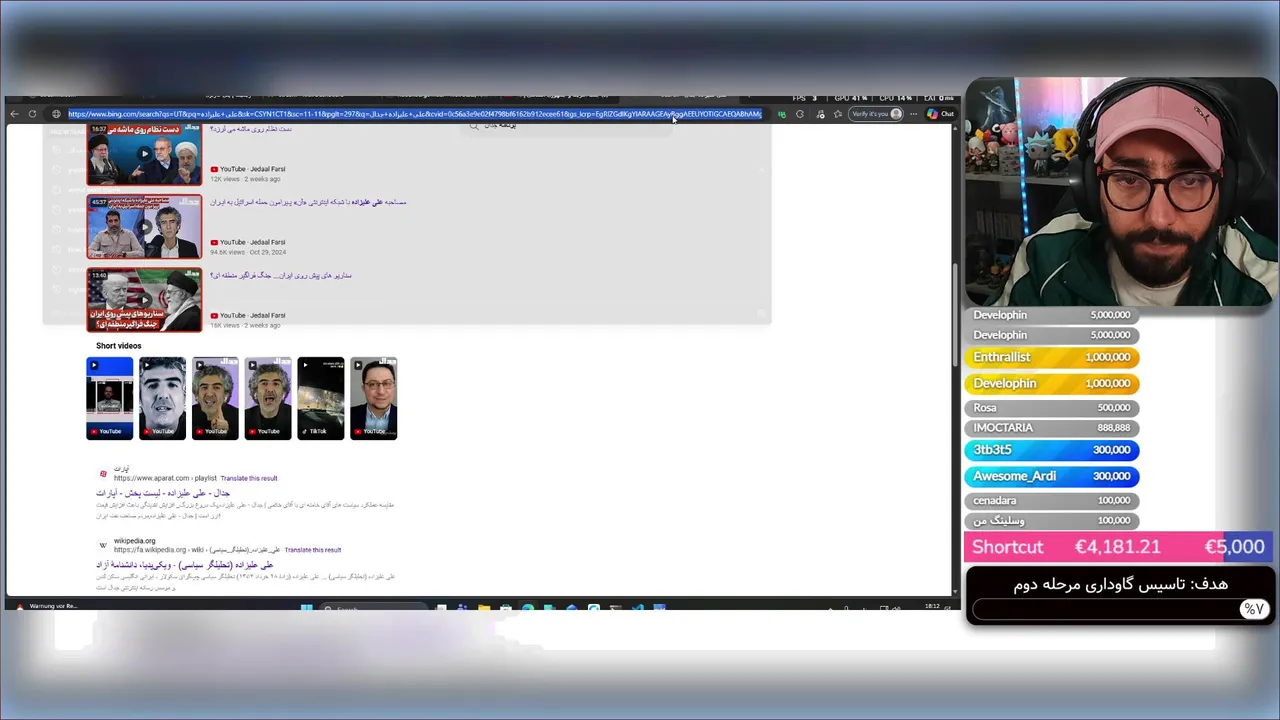Select the Bing search URL in address bar

point(414,114)
